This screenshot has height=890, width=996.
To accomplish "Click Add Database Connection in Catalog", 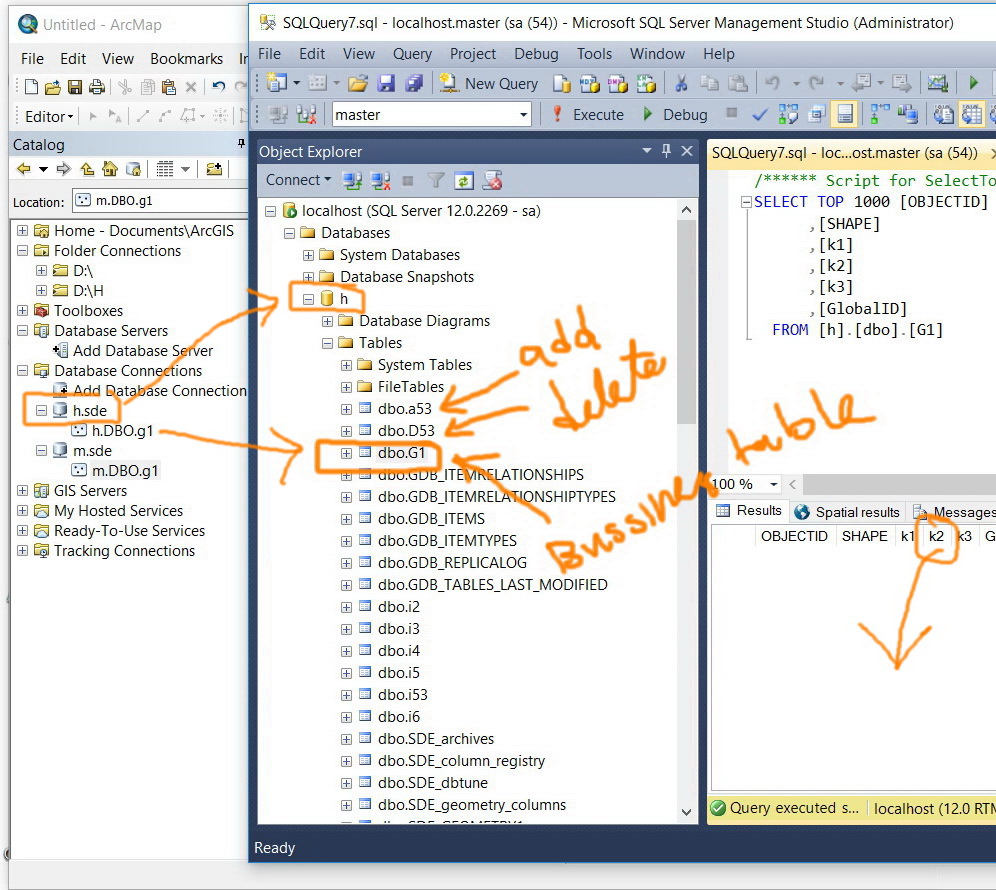I will coord(159,391).
